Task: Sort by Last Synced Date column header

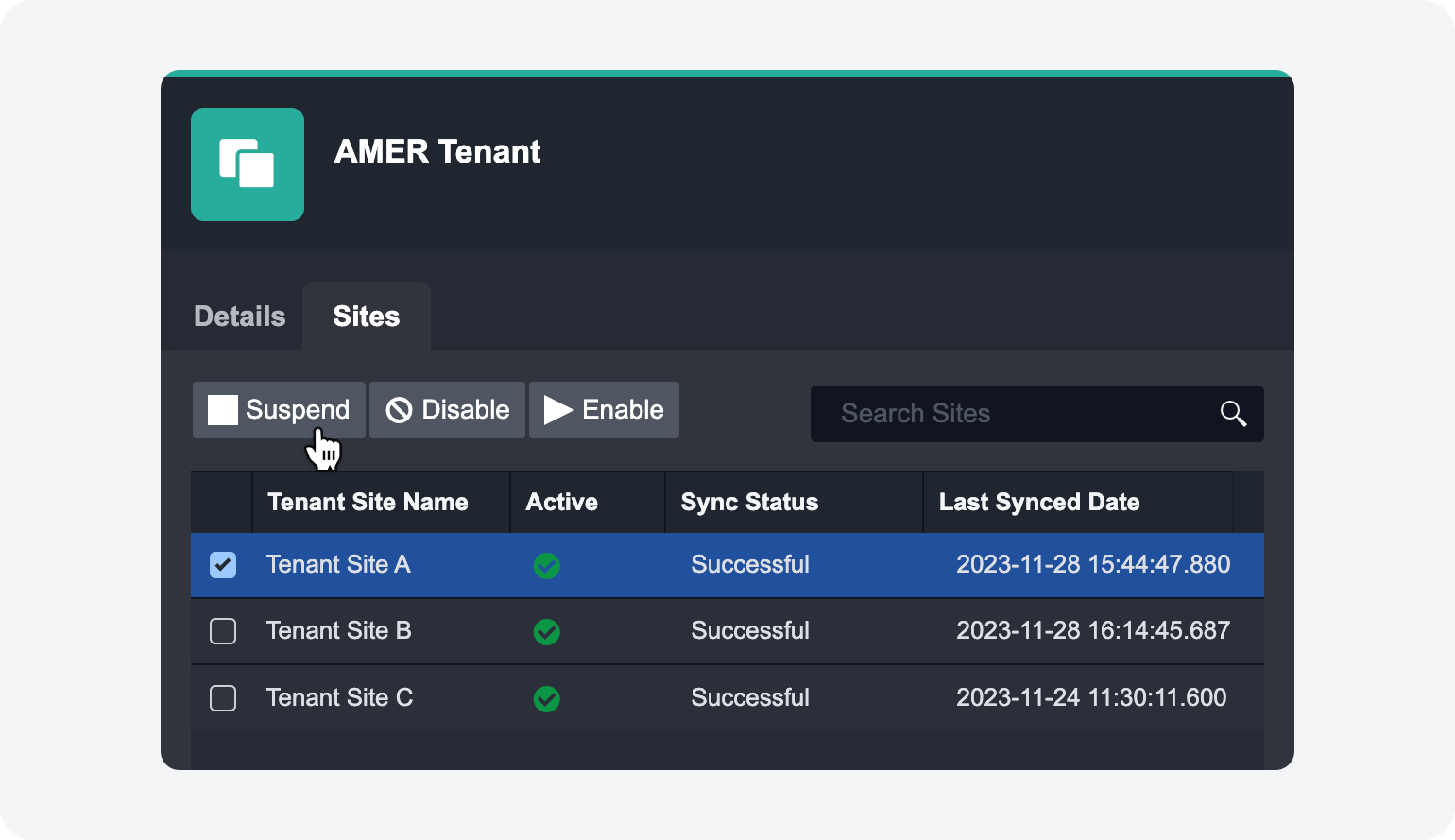Action: click(1038, 502)
